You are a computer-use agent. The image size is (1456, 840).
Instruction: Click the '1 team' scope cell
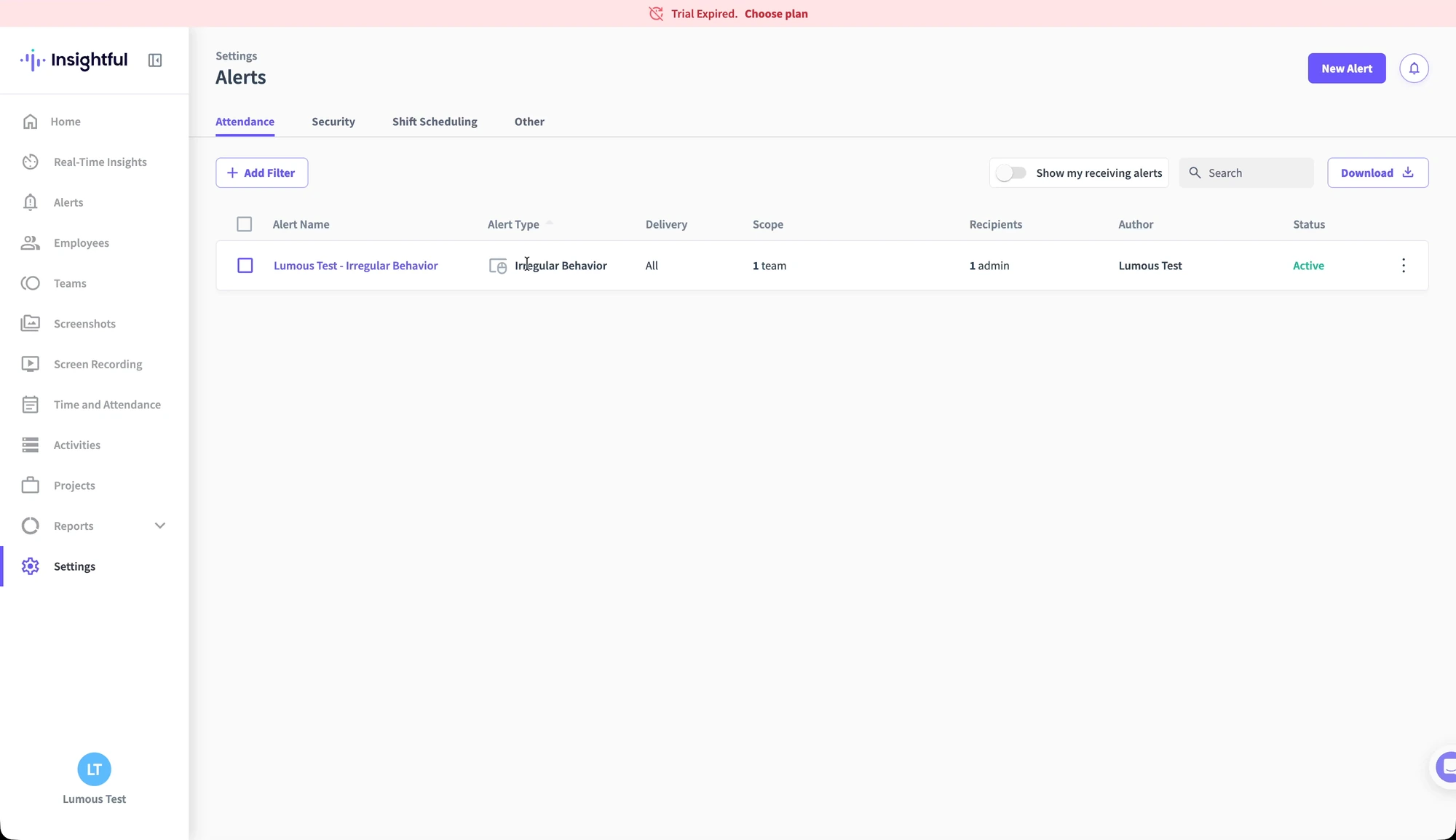point(769,266)
